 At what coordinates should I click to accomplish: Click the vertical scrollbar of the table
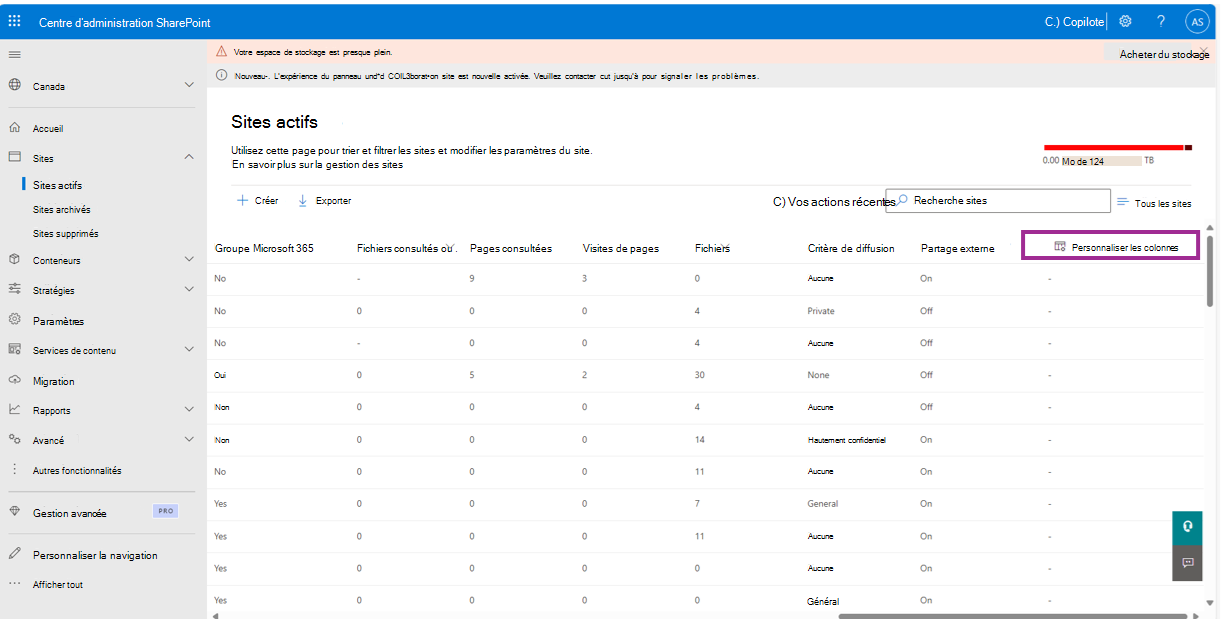(x=1209, y=271)
